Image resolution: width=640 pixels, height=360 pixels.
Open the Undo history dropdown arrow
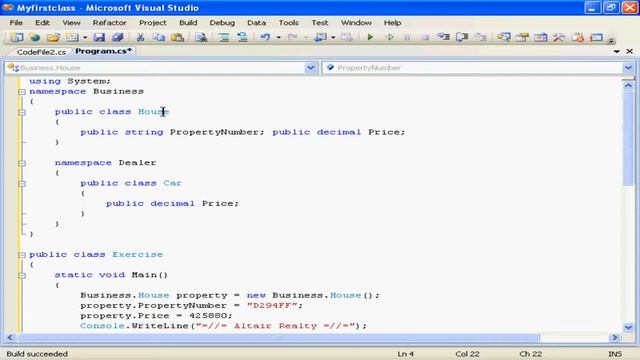click(278, 38)
